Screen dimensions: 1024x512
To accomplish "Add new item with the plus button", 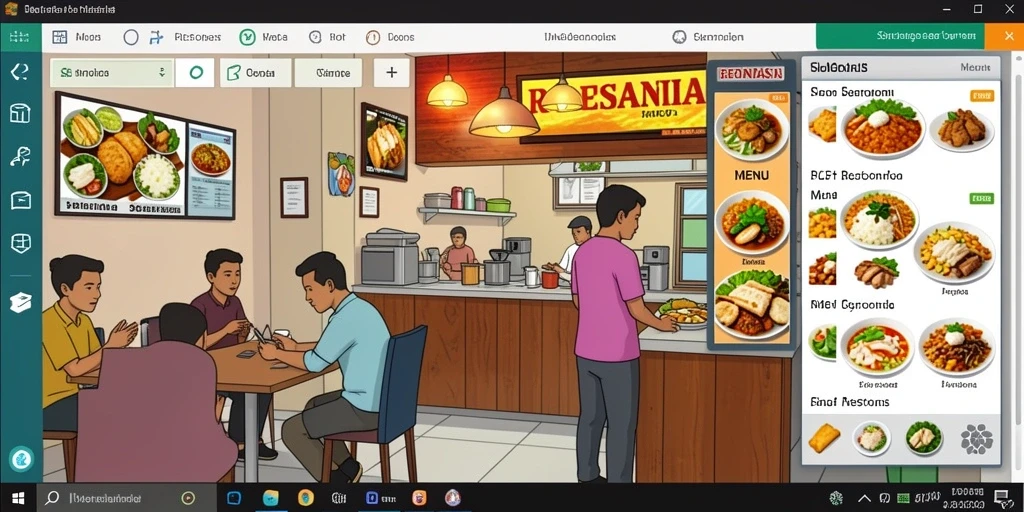I will [392, 72].
